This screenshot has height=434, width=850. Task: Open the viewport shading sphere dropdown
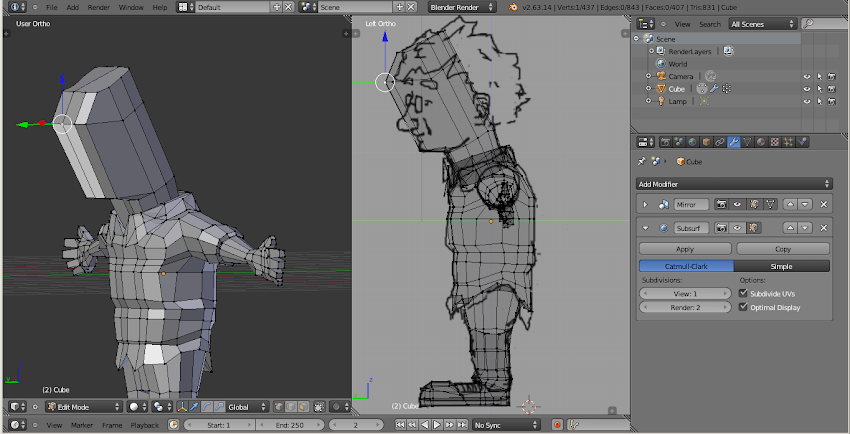click(137, 407)
